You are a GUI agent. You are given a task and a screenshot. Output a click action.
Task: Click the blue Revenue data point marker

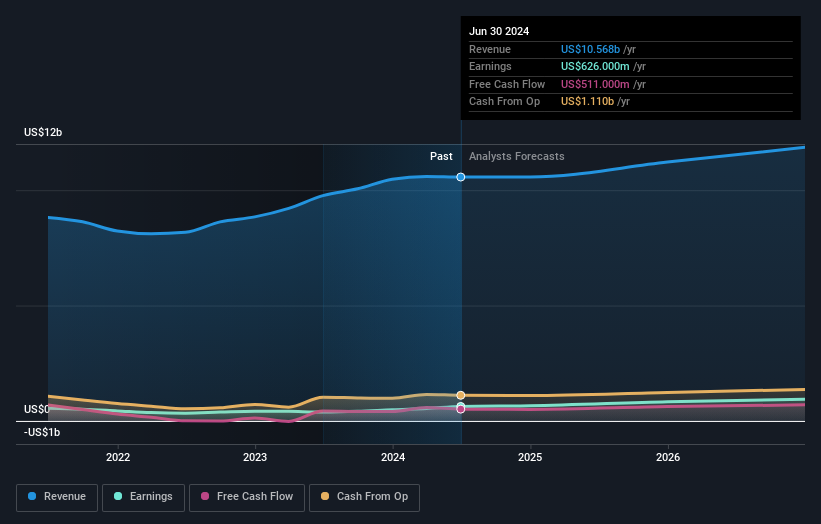click(x=461, y=177)
